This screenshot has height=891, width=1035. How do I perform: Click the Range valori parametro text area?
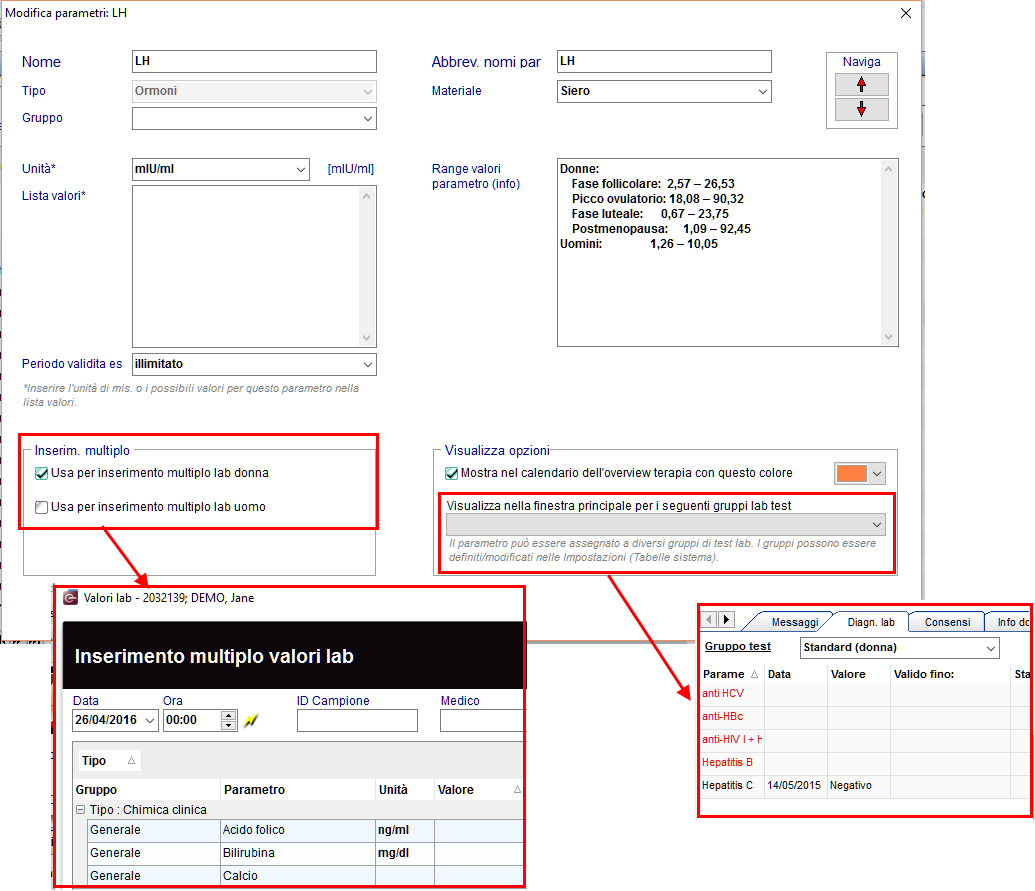719,252
